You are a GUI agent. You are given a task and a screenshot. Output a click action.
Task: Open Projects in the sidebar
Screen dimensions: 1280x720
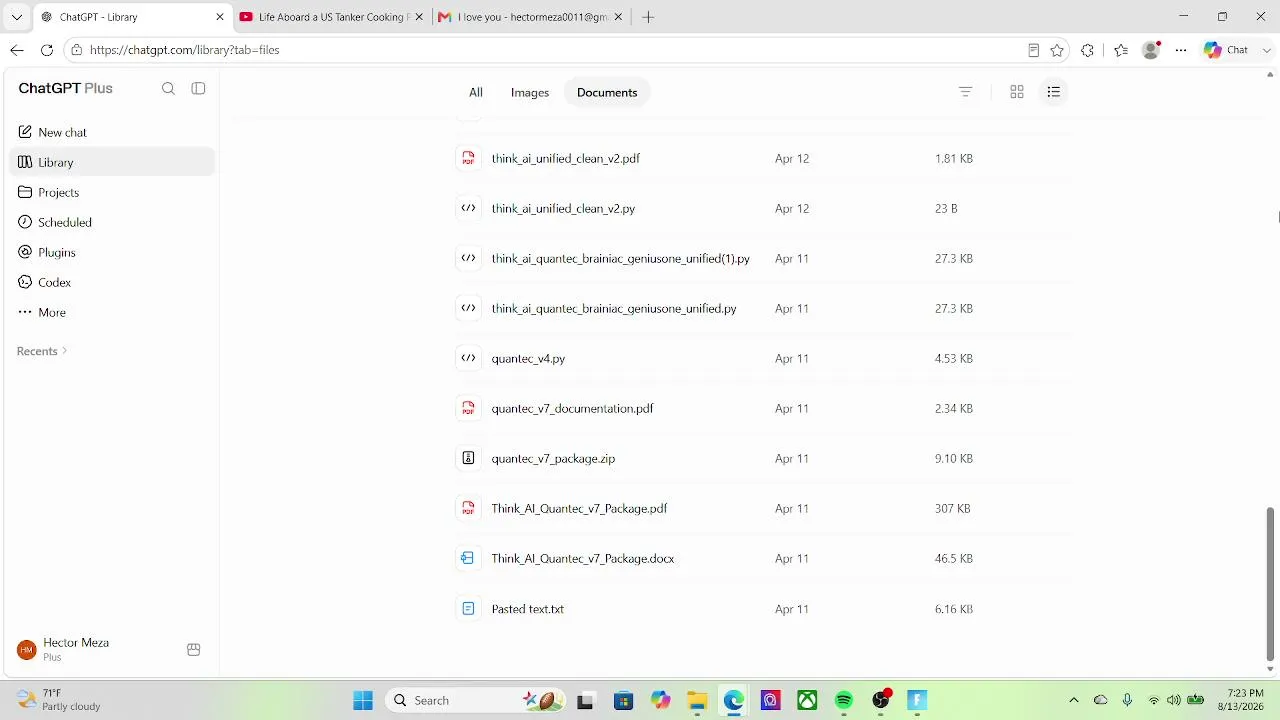tap(111, 192)
